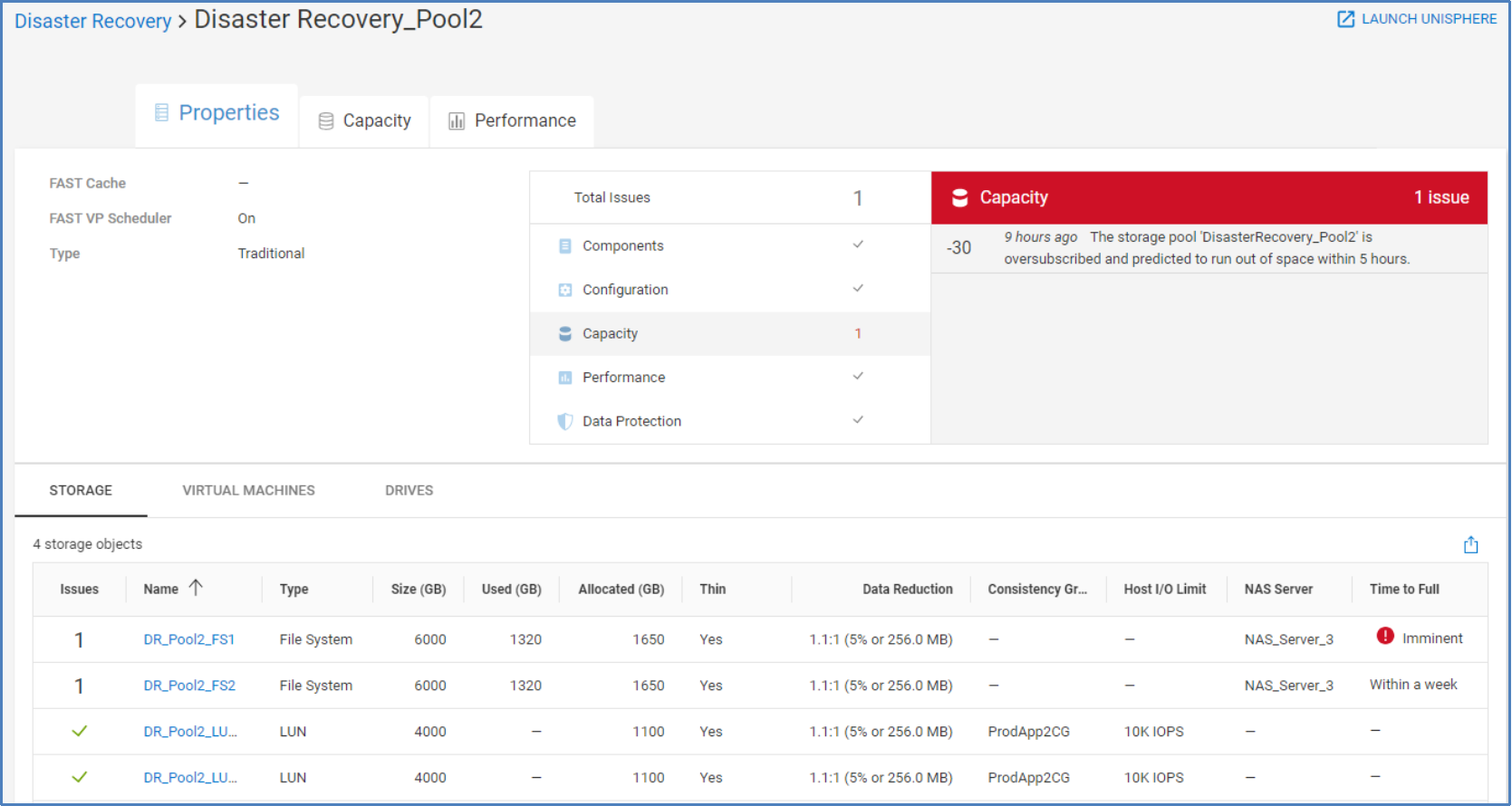Click the Performance category chart icon

coord(565,378)
